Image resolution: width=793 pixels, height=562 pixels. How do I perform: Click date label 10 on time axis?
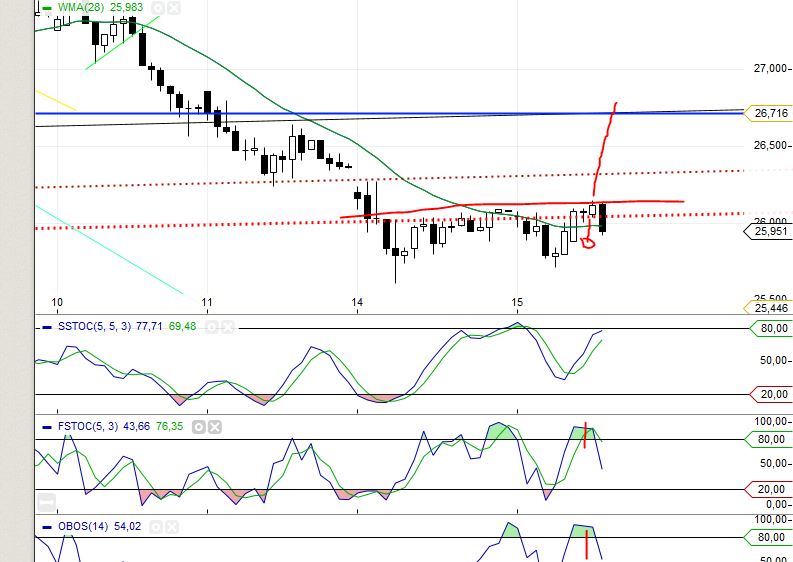[x=57, y=302]
